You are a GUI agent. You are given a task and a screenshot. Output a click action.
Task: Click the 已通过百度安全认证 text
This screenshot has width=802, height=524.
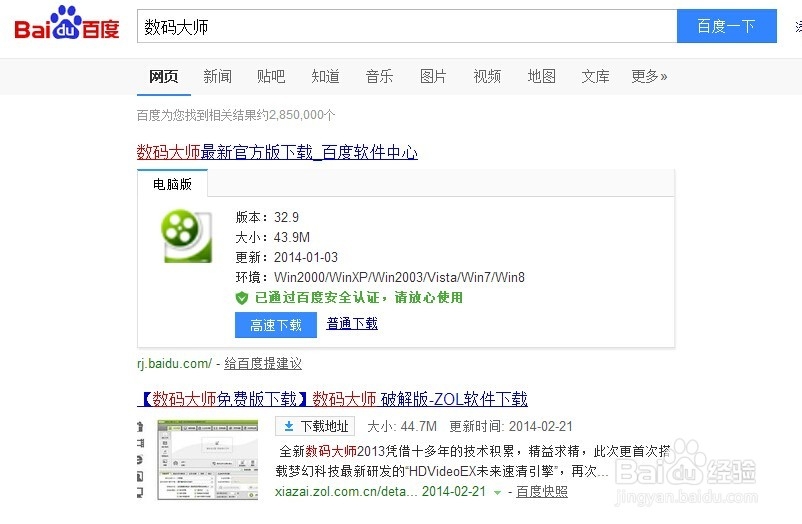point(359,297)
